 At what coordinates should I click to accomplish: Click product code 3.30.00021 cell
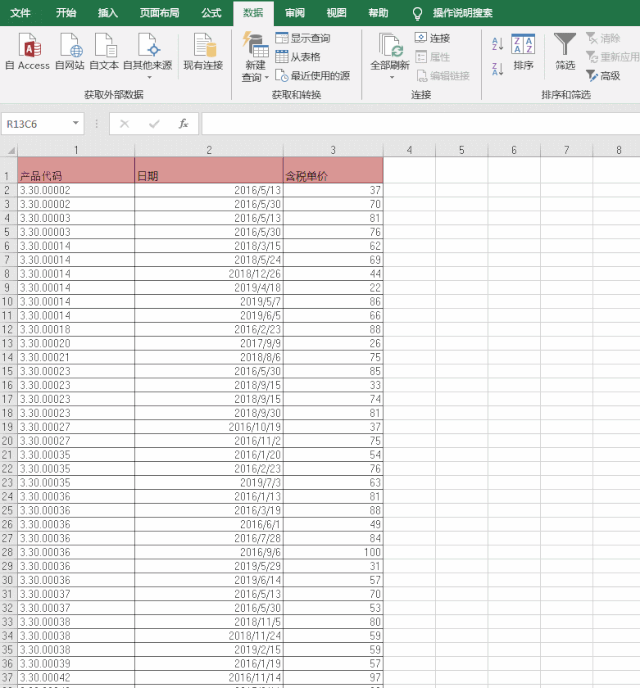76,358
